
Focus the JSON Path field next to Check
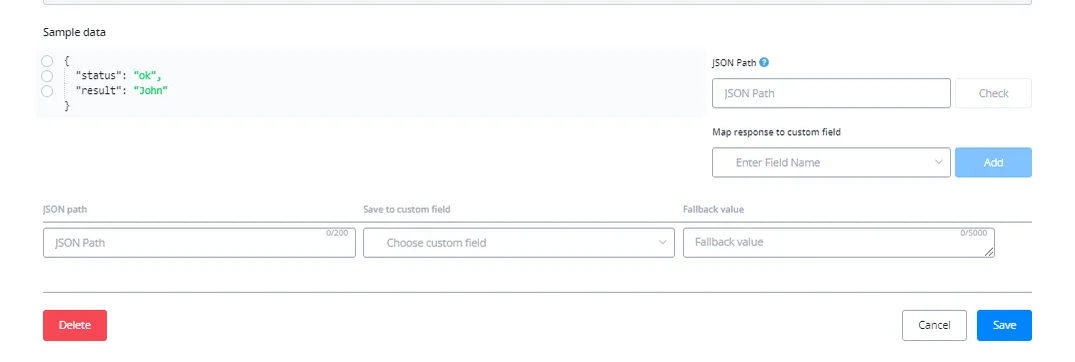tap(831, 93)
